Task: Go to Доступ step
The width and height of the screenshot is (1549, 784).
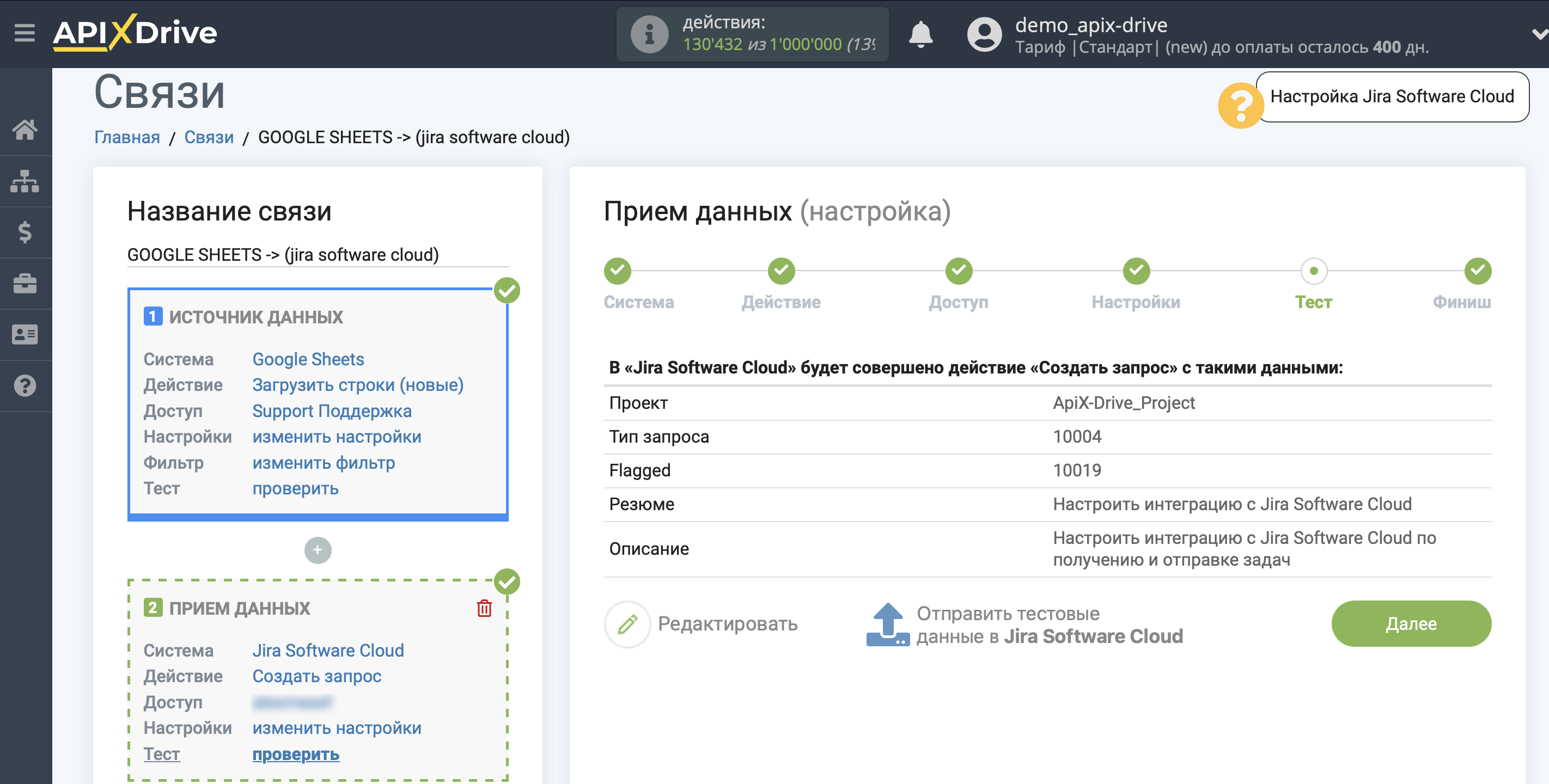Action: [959, 271]
